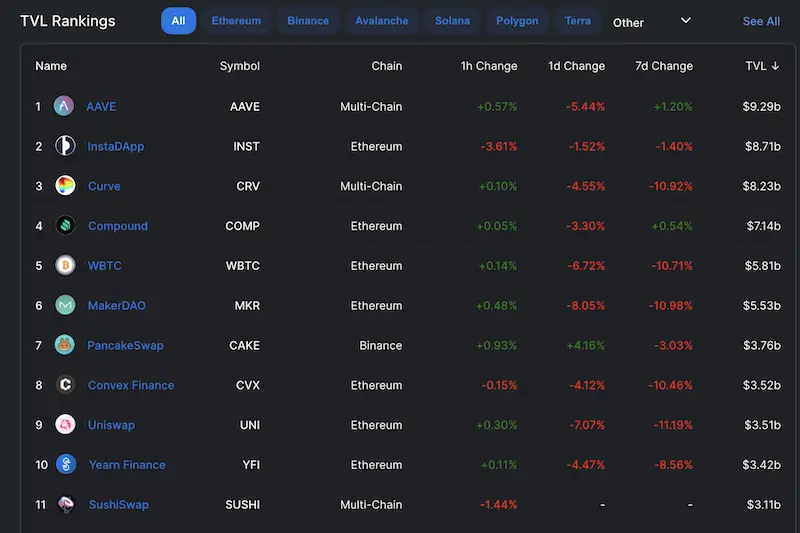Click the Compound logo icon

coord(65,225)
